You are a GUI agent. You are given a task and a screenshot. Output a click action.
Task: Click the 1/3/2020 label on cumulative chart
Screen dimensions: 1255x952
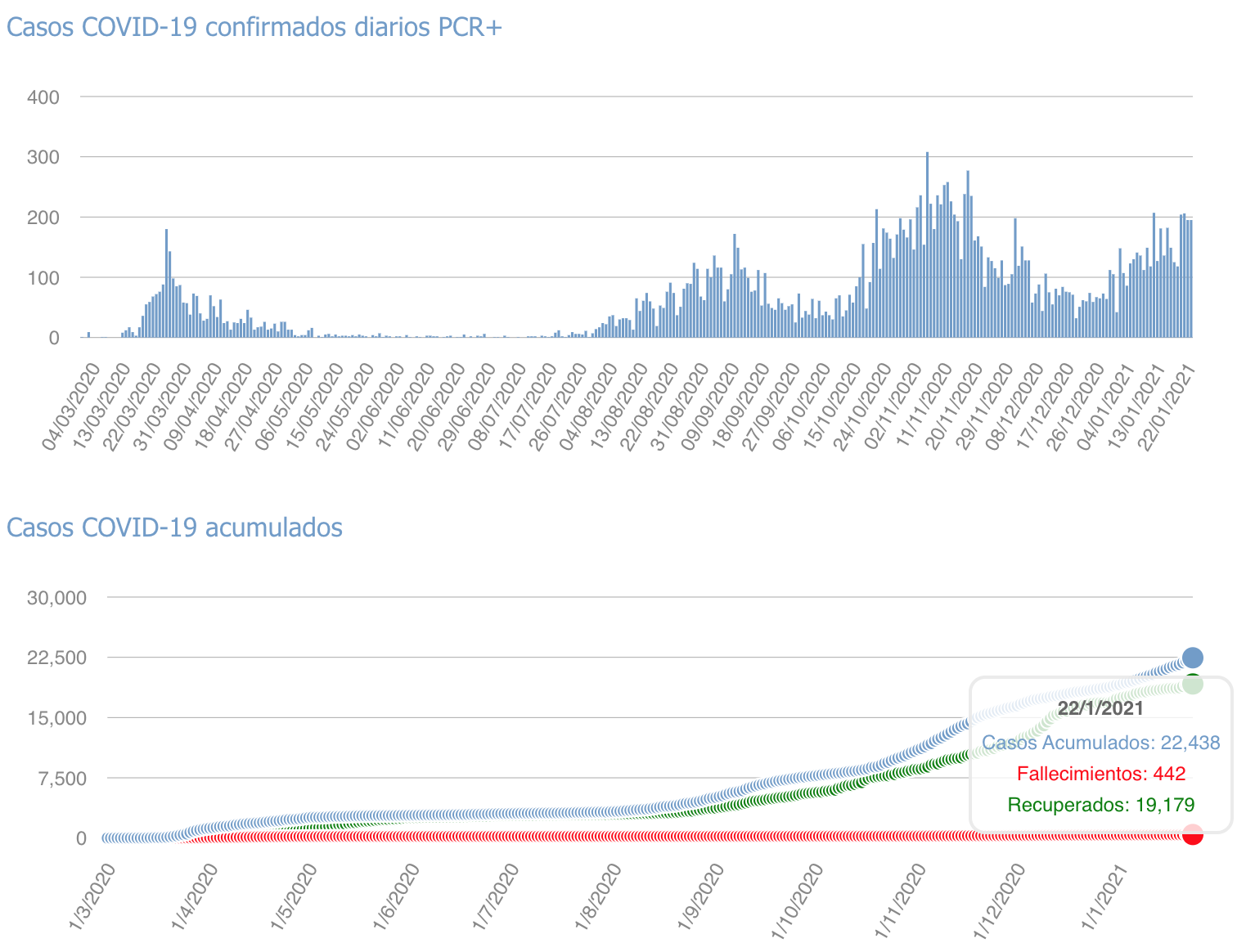pos(93,896)
